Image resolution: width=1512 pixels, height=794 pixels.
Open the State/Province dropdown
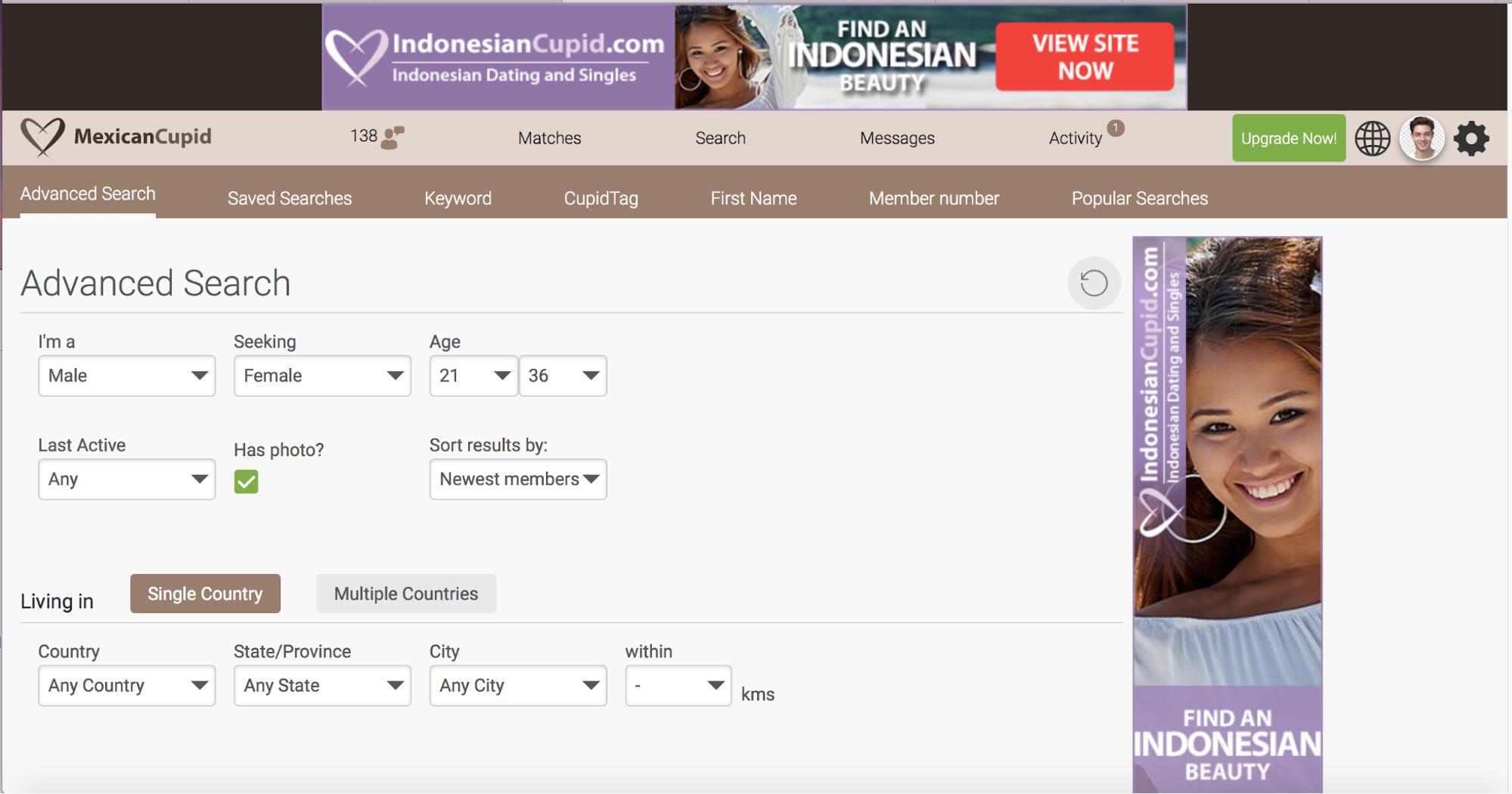click(x=322, y=686)
